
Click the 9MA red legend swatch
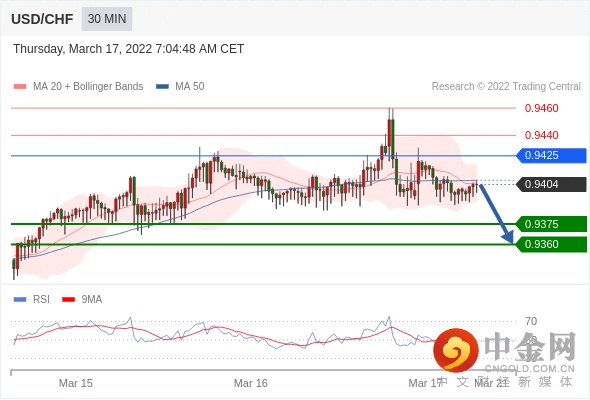click(x=68, y=300)
